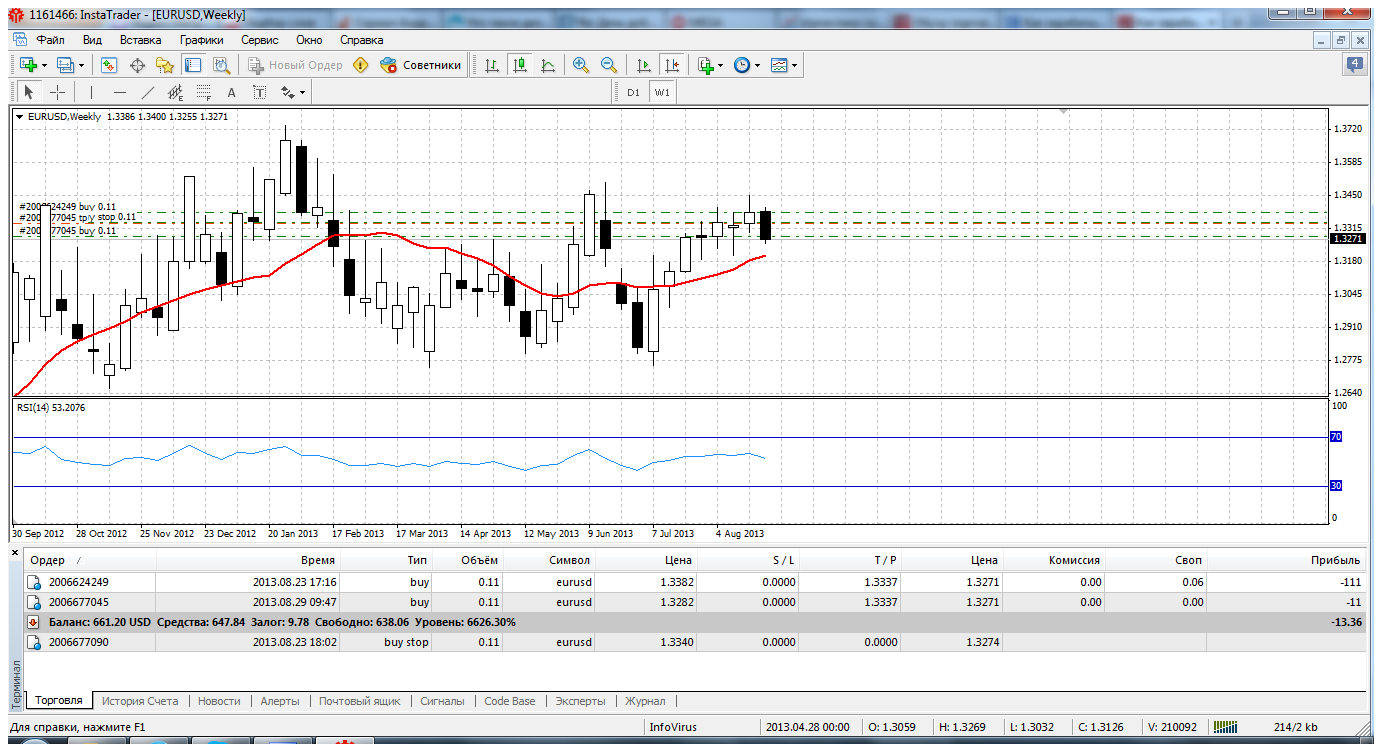The image size is (1378, 744).
Task: Open the Market Watch window icon
Action: coord(109,65)
